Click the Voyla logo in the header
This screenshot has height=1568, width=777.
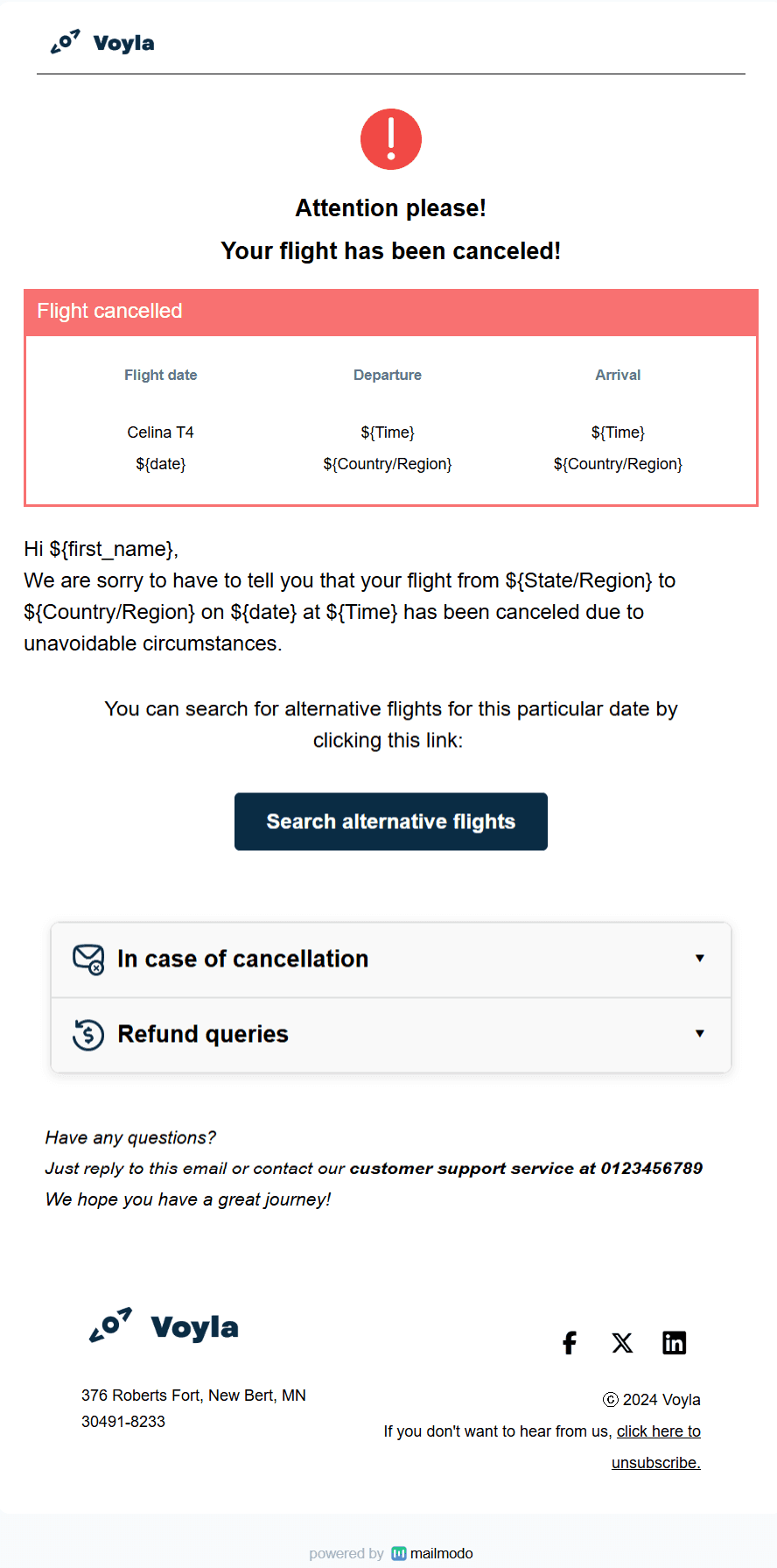(x=102, y=41)
